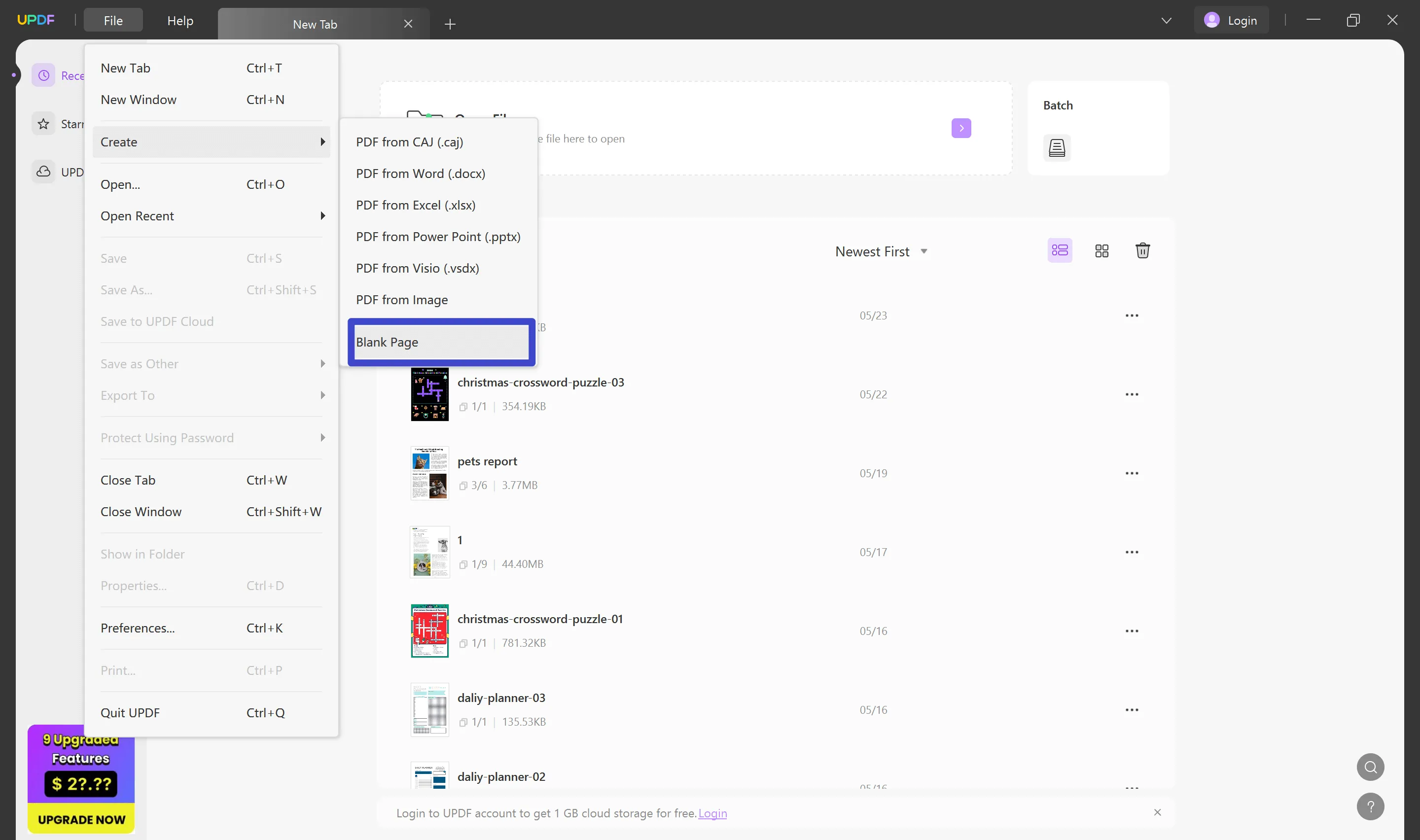Click PDF from Word (.docx) option
The height and width of the screenshot is (840, 1420).
pos(420,173)
